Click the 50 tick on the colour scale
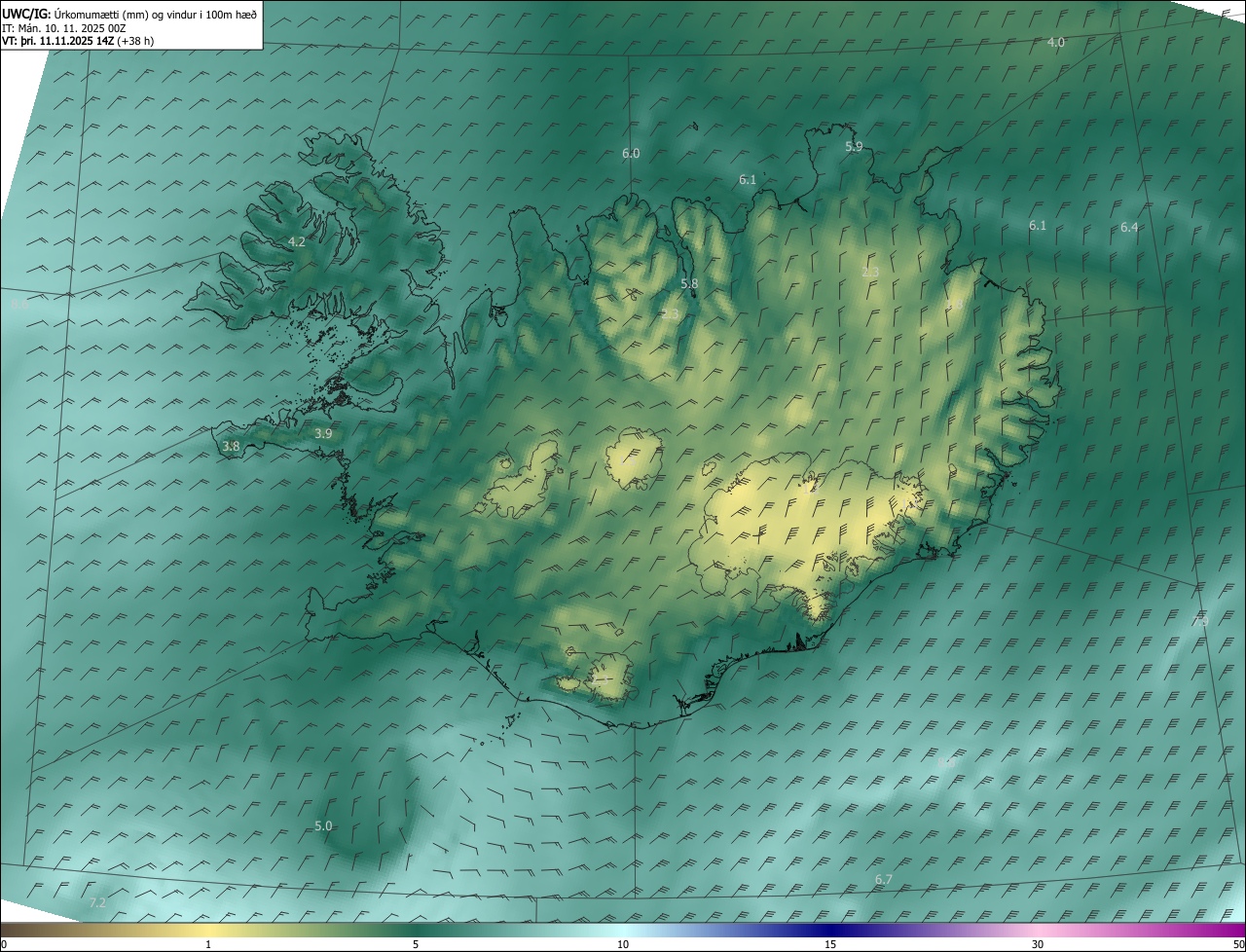 pyautogui.click(x=1238, y=944)
